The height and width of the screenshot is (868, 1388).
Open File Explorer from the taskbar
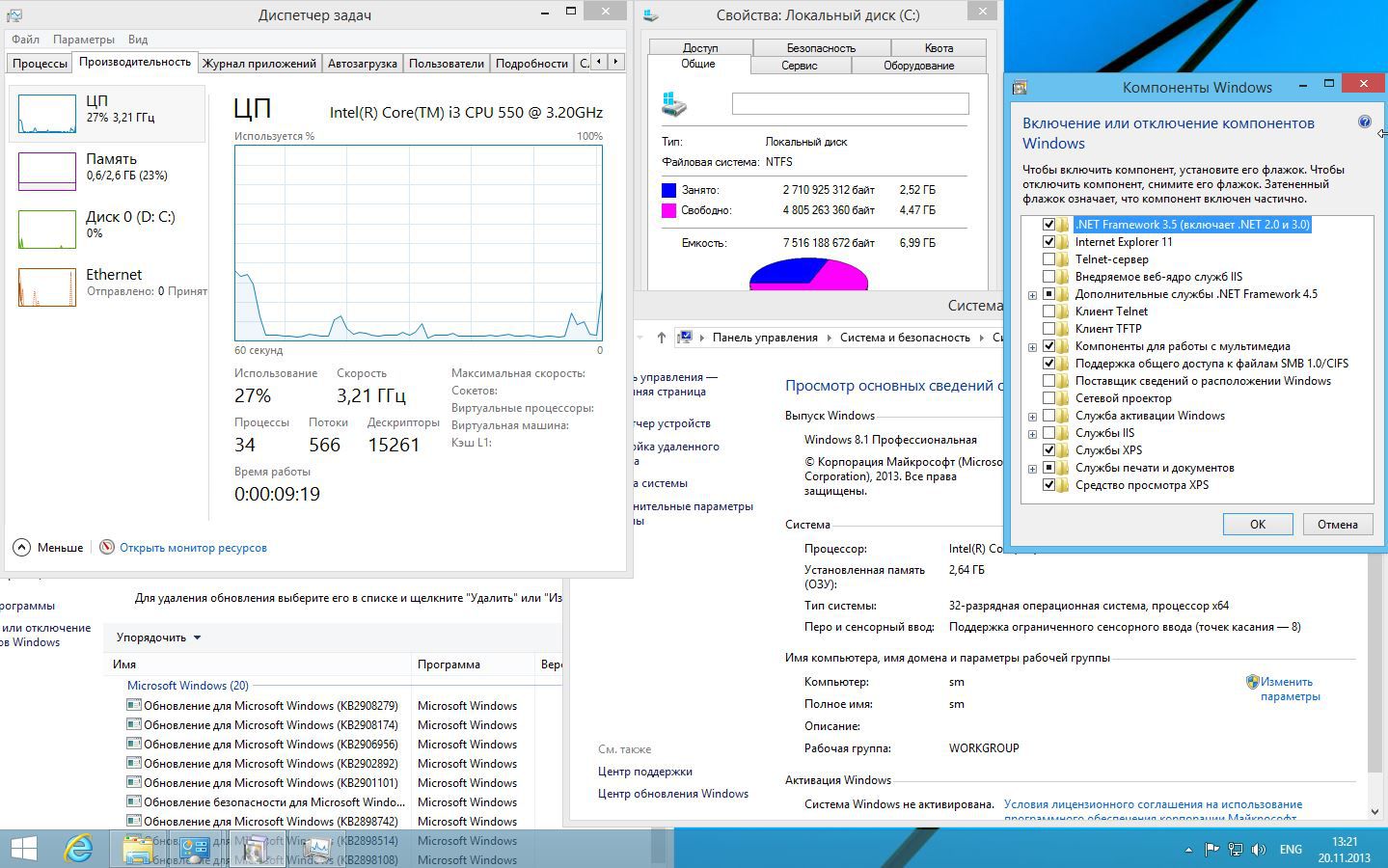(138, 849)
